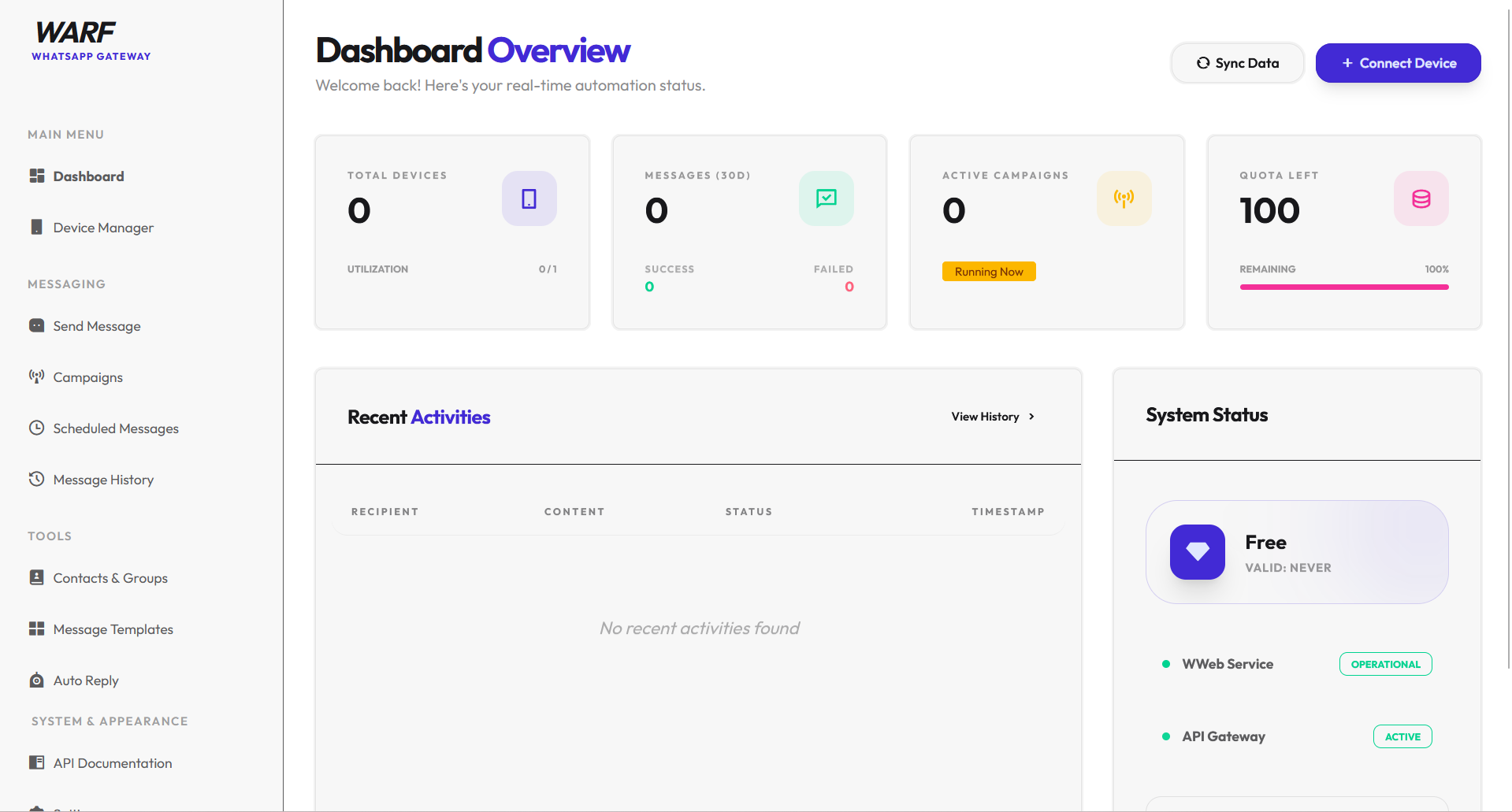Click the Sync Data button

click(1236, 63)
